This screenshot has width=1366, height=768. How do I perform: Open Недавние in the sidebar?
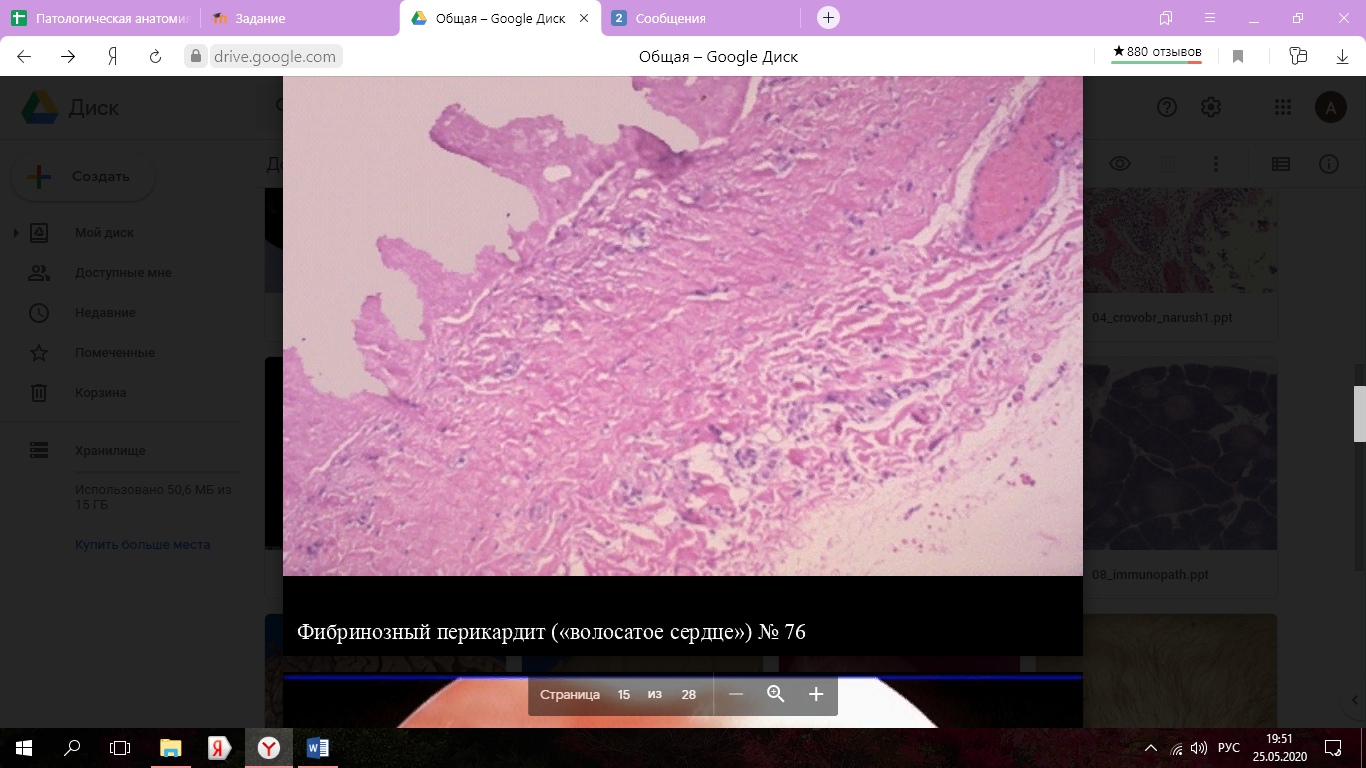(x=105, y=313)
